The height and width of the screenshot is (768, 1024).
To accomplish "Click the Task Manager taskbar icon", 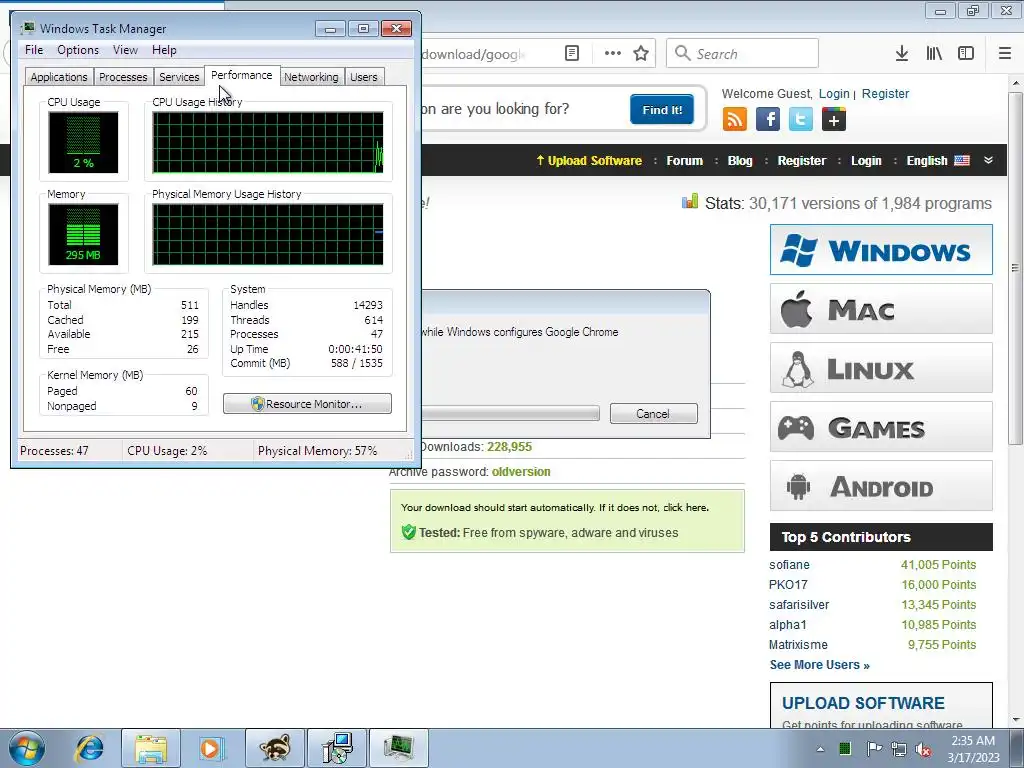I will pos(399,748).
